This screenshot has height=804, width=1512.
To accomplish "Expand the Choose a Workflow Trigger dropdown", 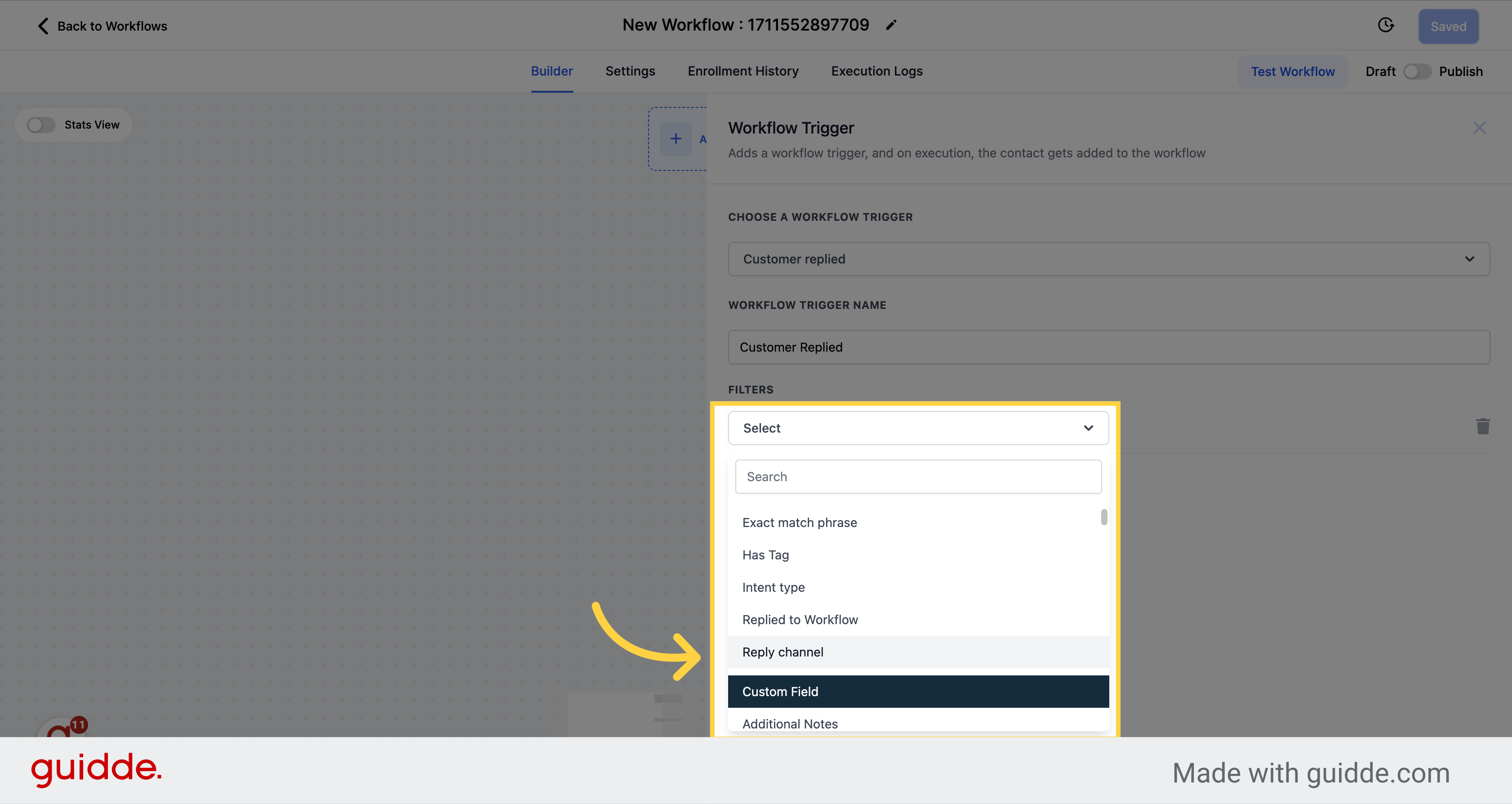I will coord(1108,259).
